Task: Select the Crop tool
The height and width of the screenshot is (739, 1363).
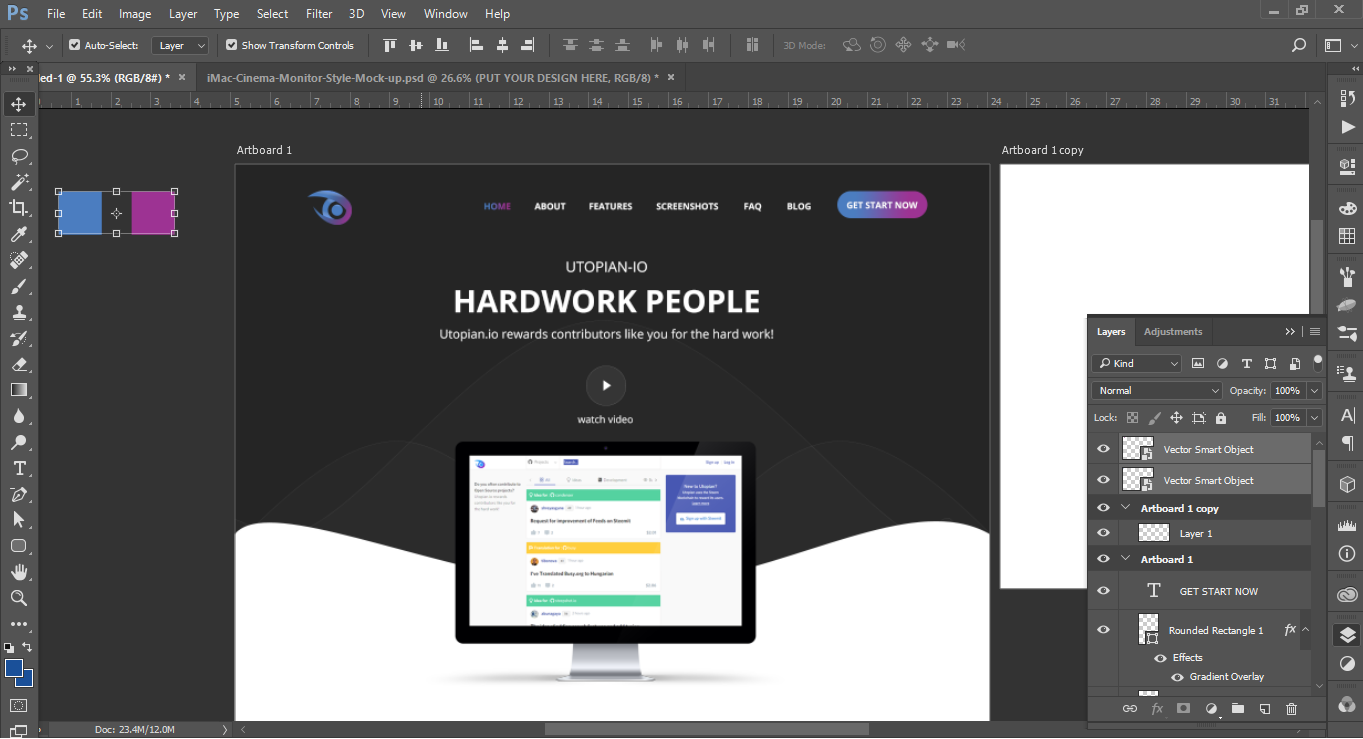Action: (19, 208)
